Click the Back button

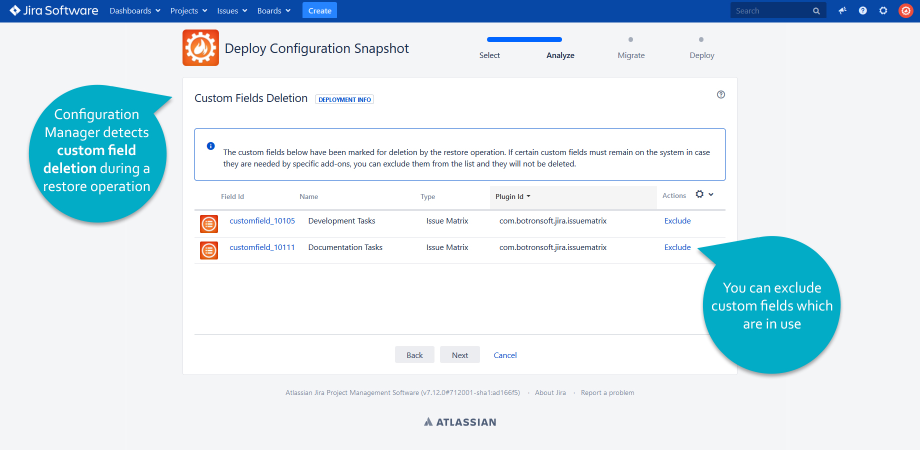click(x=414, y=355)
